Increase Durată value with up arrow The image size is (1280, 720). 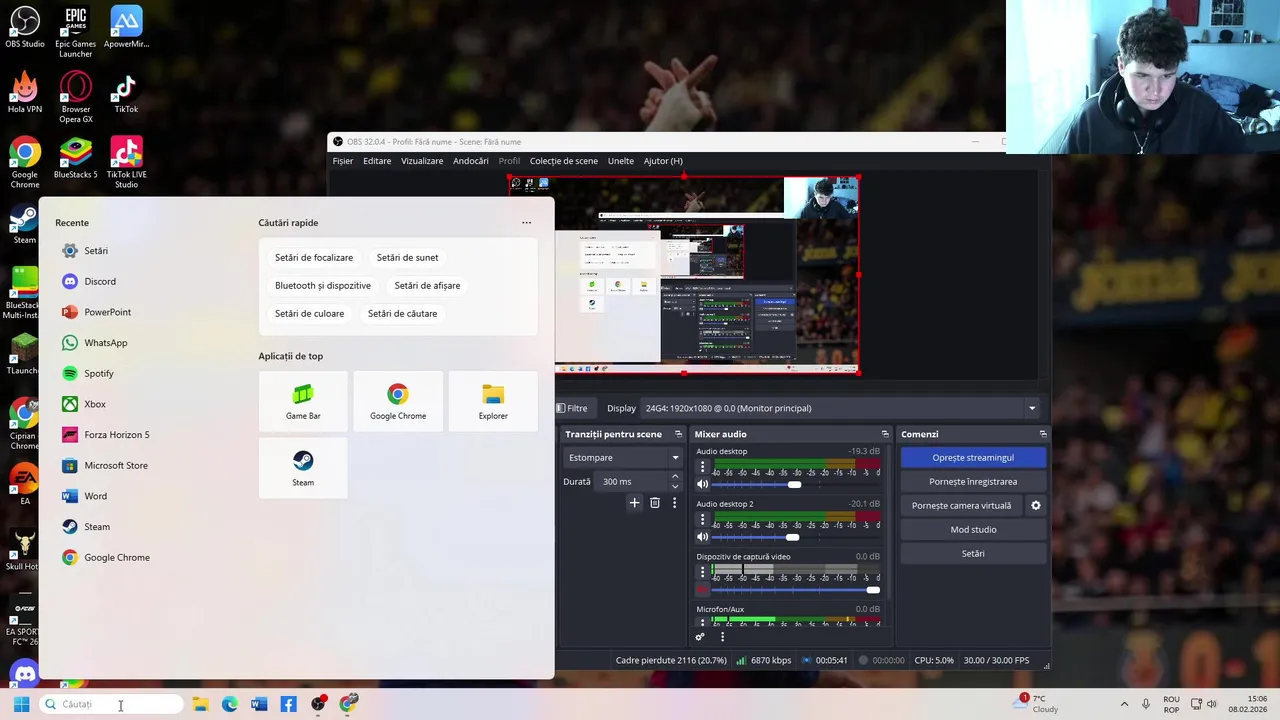(x=675, y=477)
